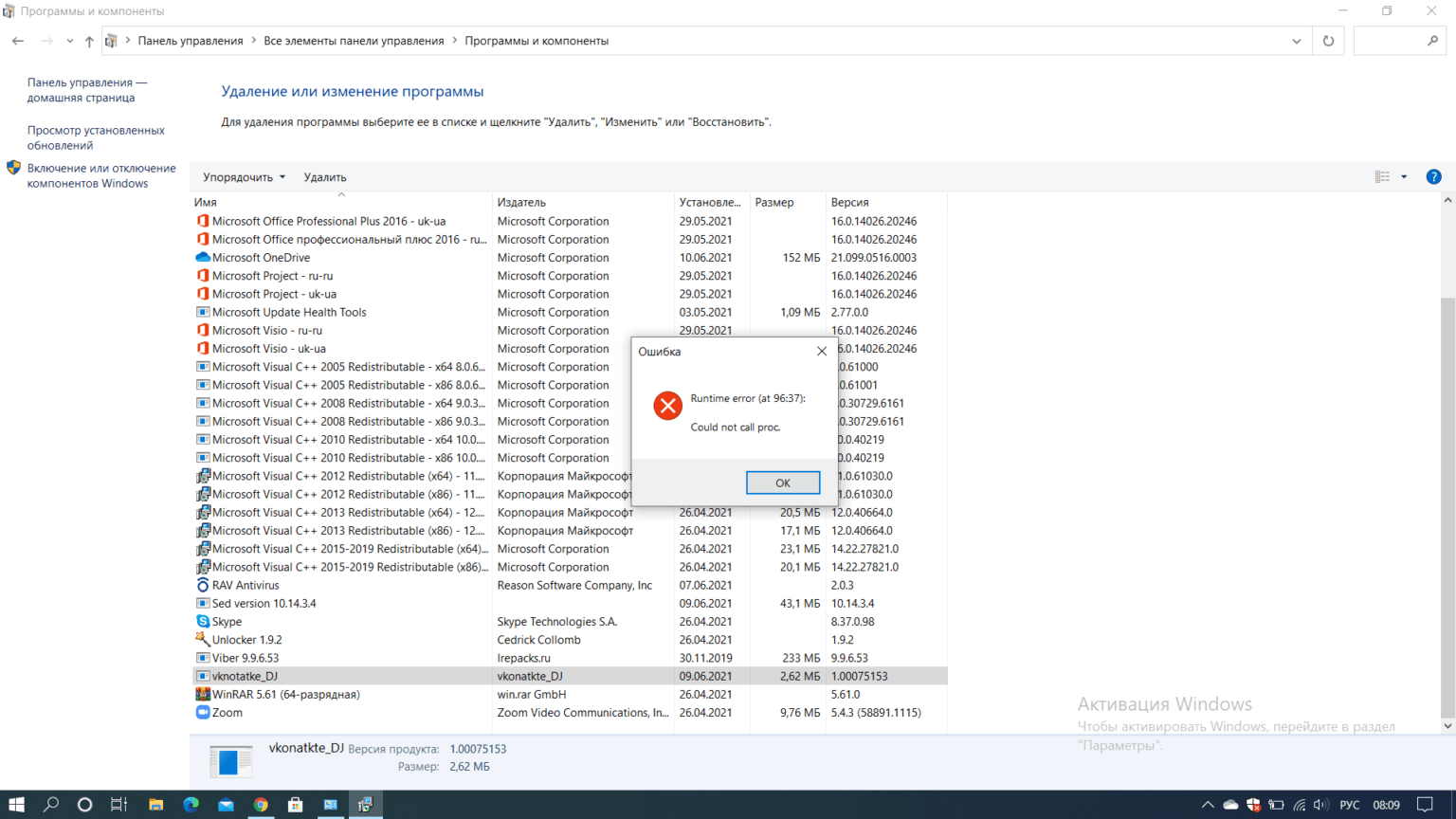The image size is (1456, 819).
Task: Click Microsoft Visual C++ 2012 (x64) installer icon
Action: pos(202,476)
